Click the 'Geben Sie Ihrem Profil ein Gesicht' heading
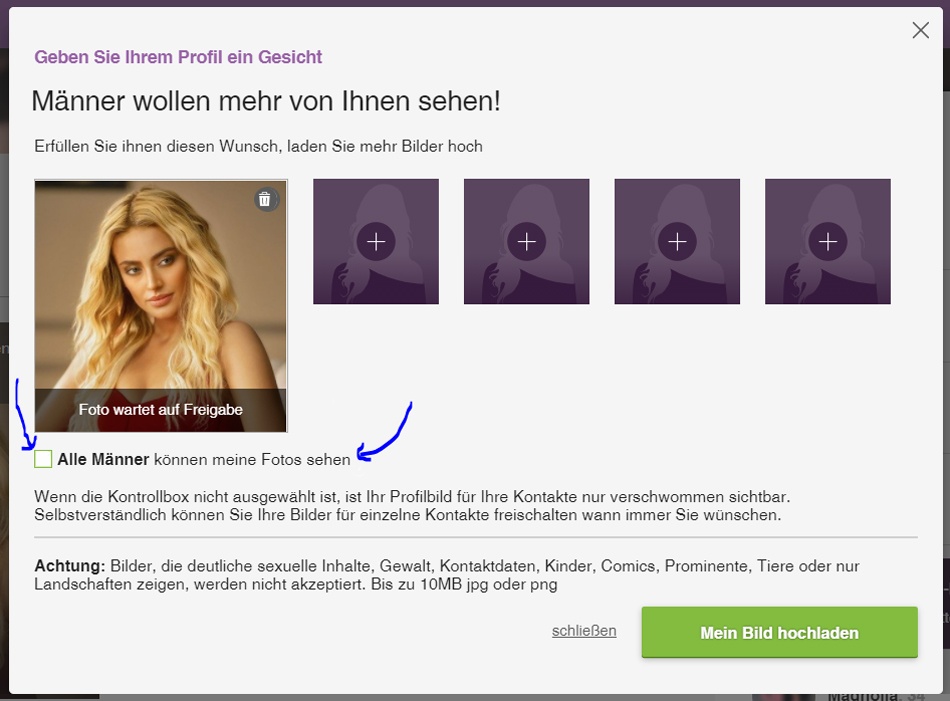 pyautogui.click(x=178, y=57)
